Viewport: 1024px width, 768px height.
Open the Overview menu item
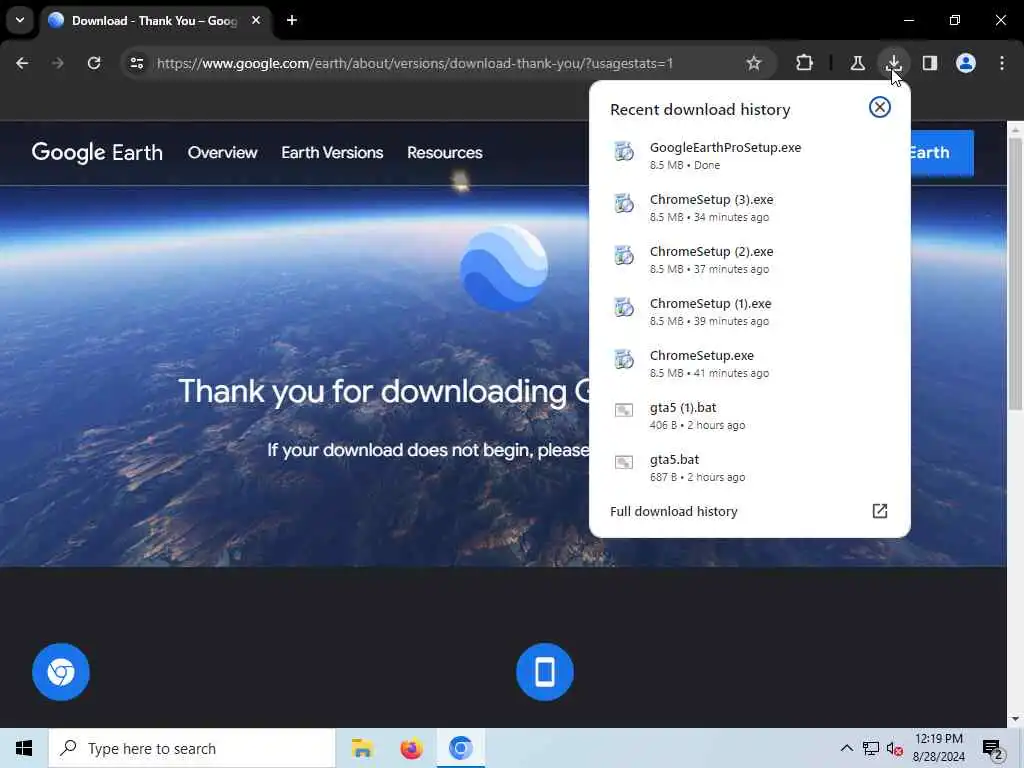coord(222,152)
